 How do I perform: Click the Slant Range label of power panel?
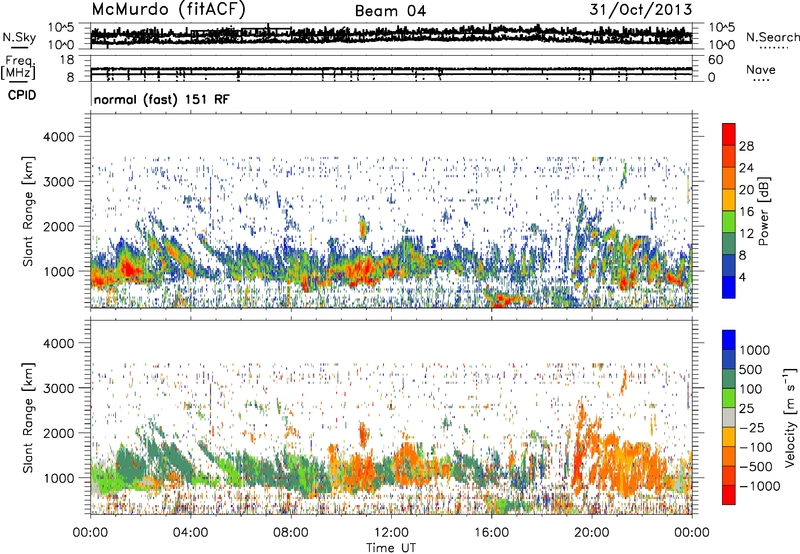28,211
